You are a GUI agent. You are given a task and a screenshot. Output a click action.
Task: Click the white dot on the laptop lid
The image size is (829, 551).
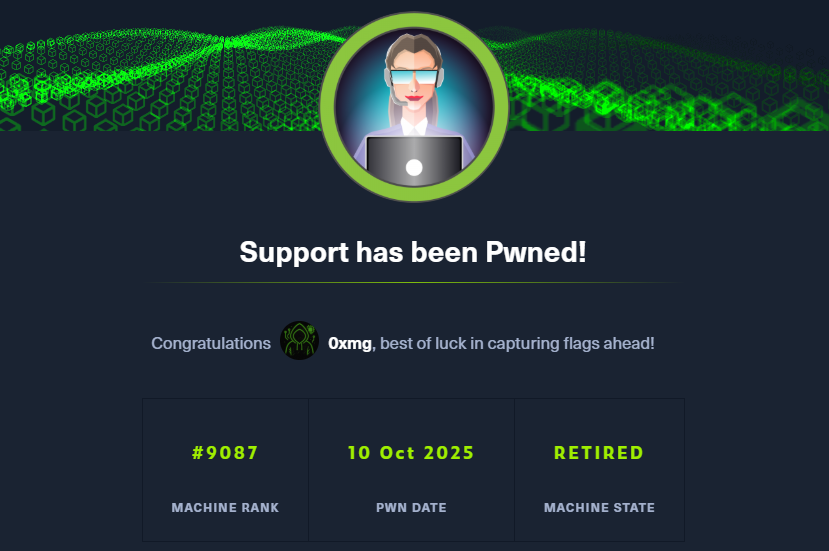[414, 168]
